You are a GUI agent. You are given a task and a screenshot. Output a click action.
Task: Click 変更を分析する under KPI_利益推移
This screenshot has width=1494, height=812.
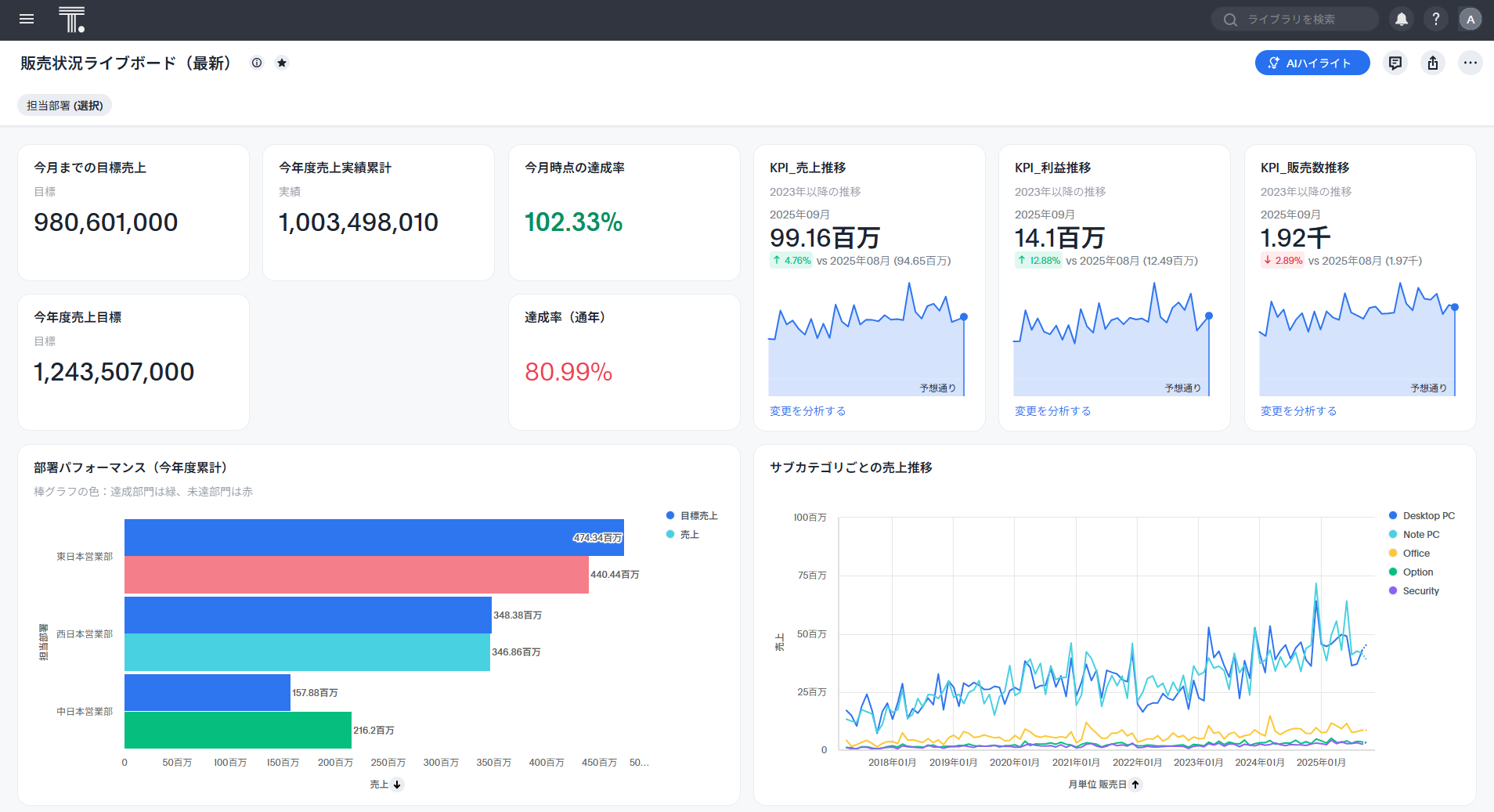click(1052, 411)
